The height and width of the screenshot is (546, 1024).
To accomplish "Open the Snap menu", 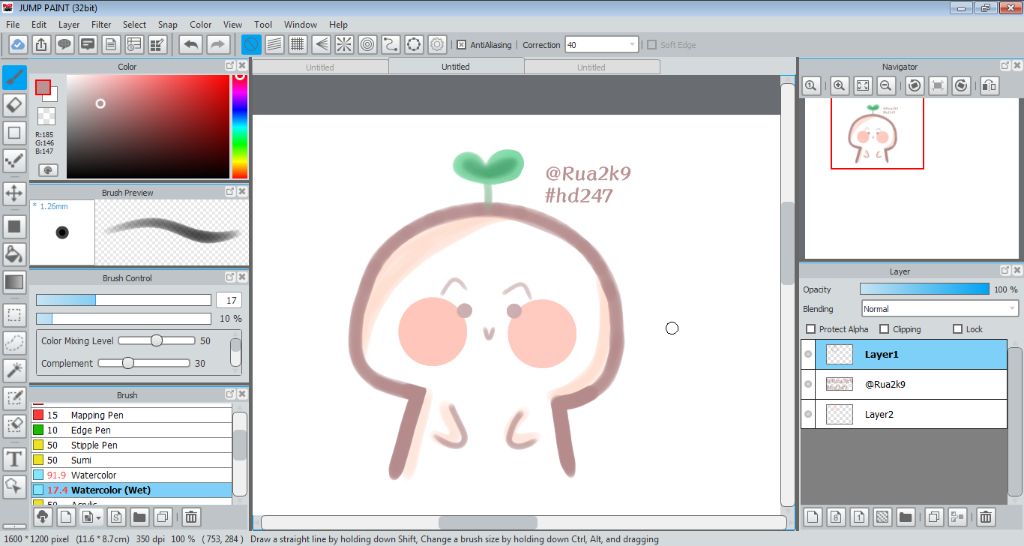I will pyautogui.click(x=168, y=25).
